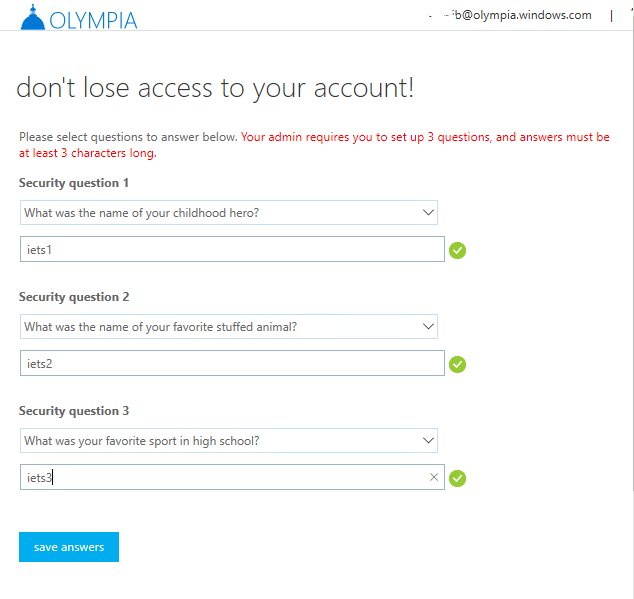The width and height of the screenshot is (634, 599).
Task: Focus the iets2 answer field
Action: point(230,364)
